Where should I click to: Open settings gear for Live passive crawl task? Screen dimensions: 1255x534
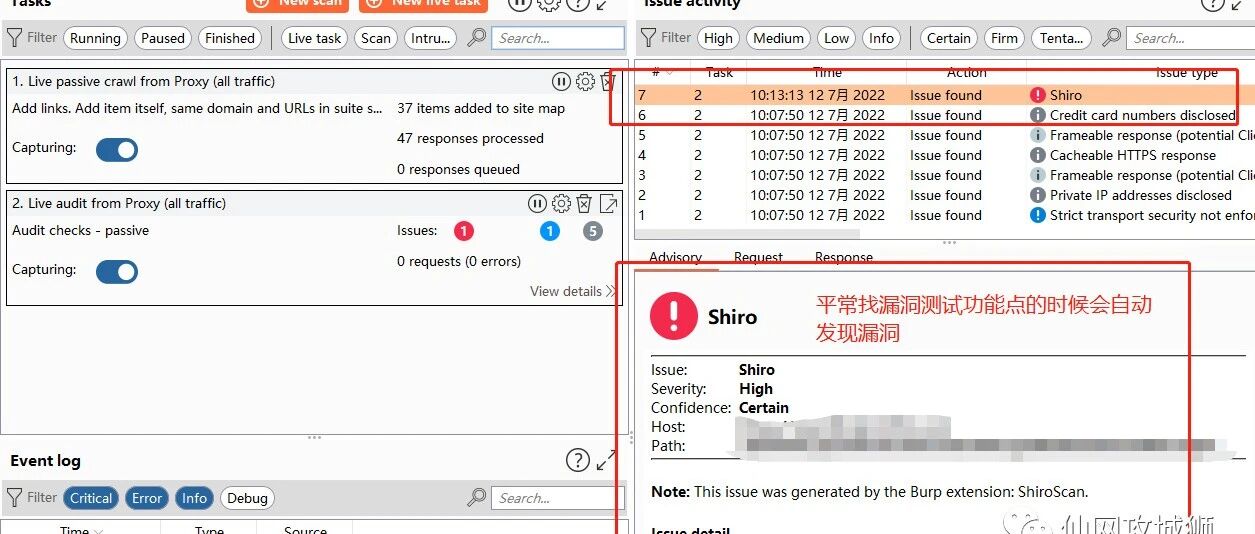tap(585, 82)
